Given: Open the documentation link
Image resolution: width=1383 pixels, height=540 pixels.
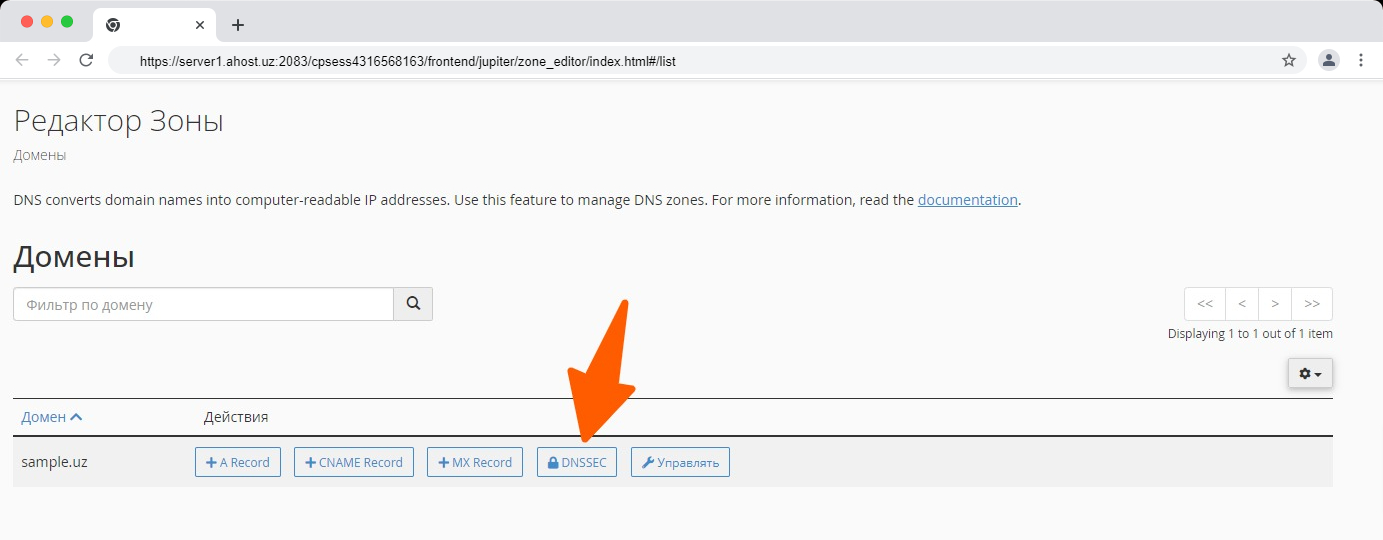Looking at the screenshot, I should tap(967, 200).
